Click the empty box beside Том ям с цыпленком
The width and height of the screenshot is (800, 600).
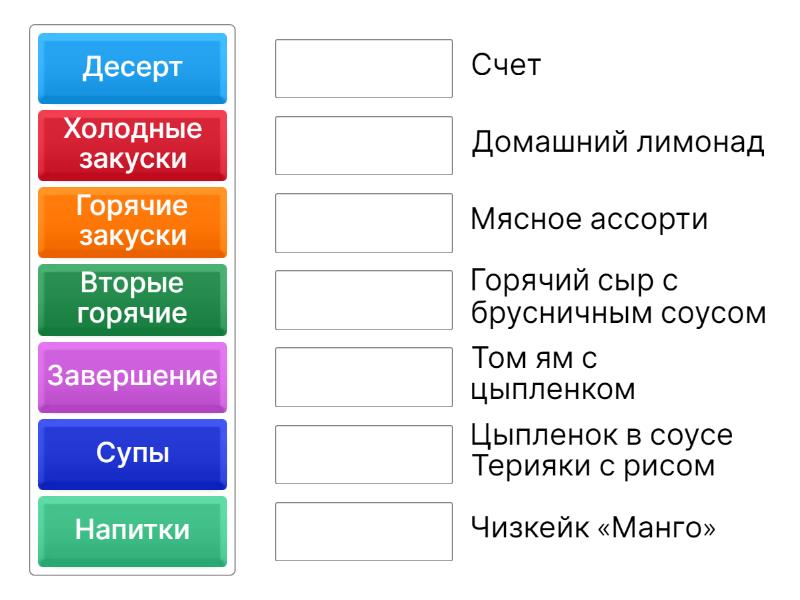click(x=364, y=377)
